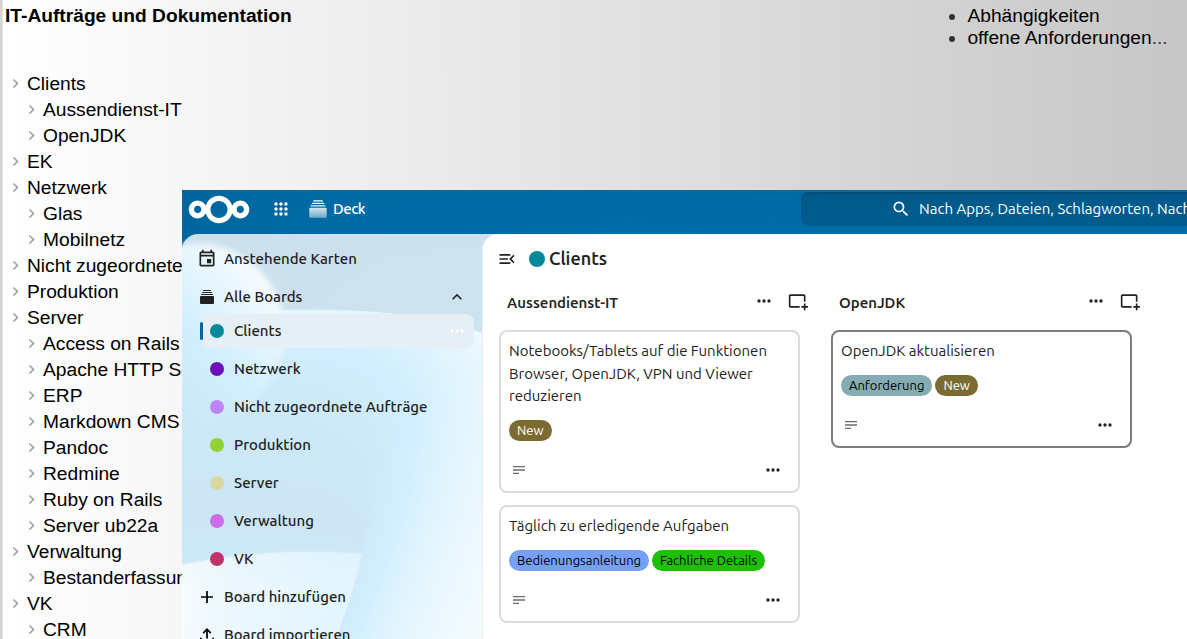Expand the Server tree node
1187x639 pixels.
pos(15,317)
